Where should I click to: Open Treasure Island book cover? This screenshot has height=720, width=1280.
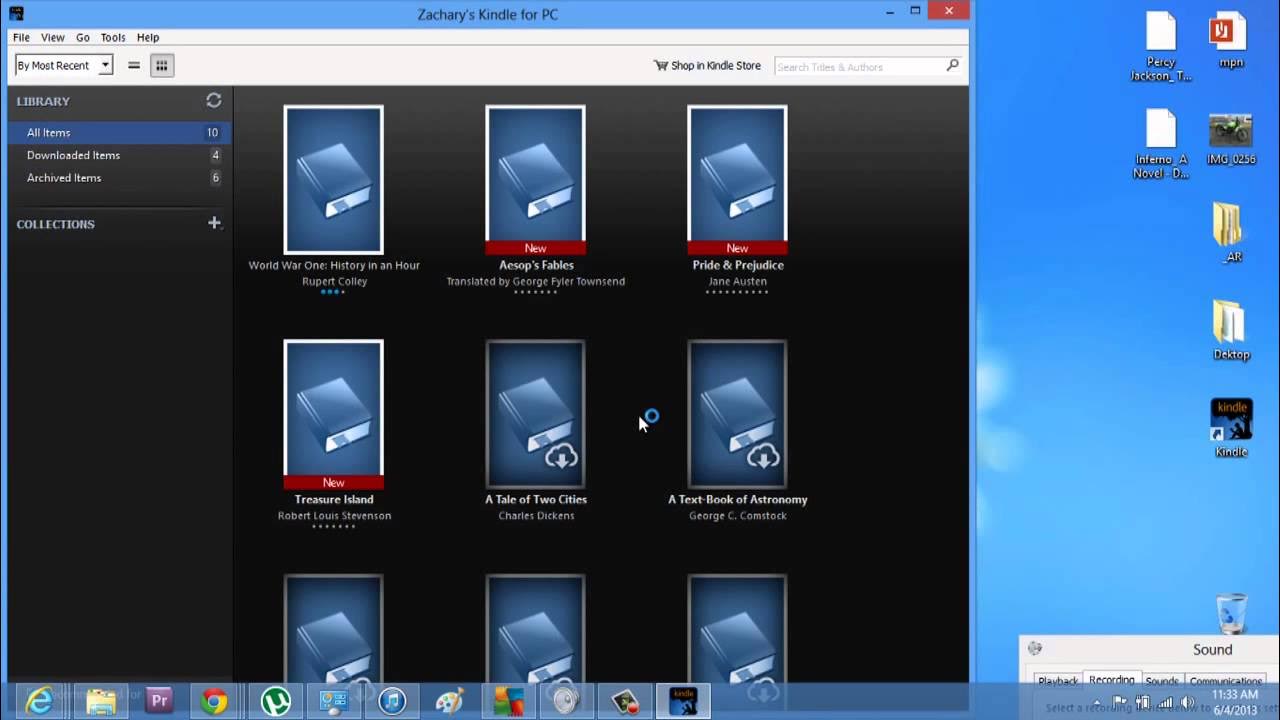click(334, 414)
